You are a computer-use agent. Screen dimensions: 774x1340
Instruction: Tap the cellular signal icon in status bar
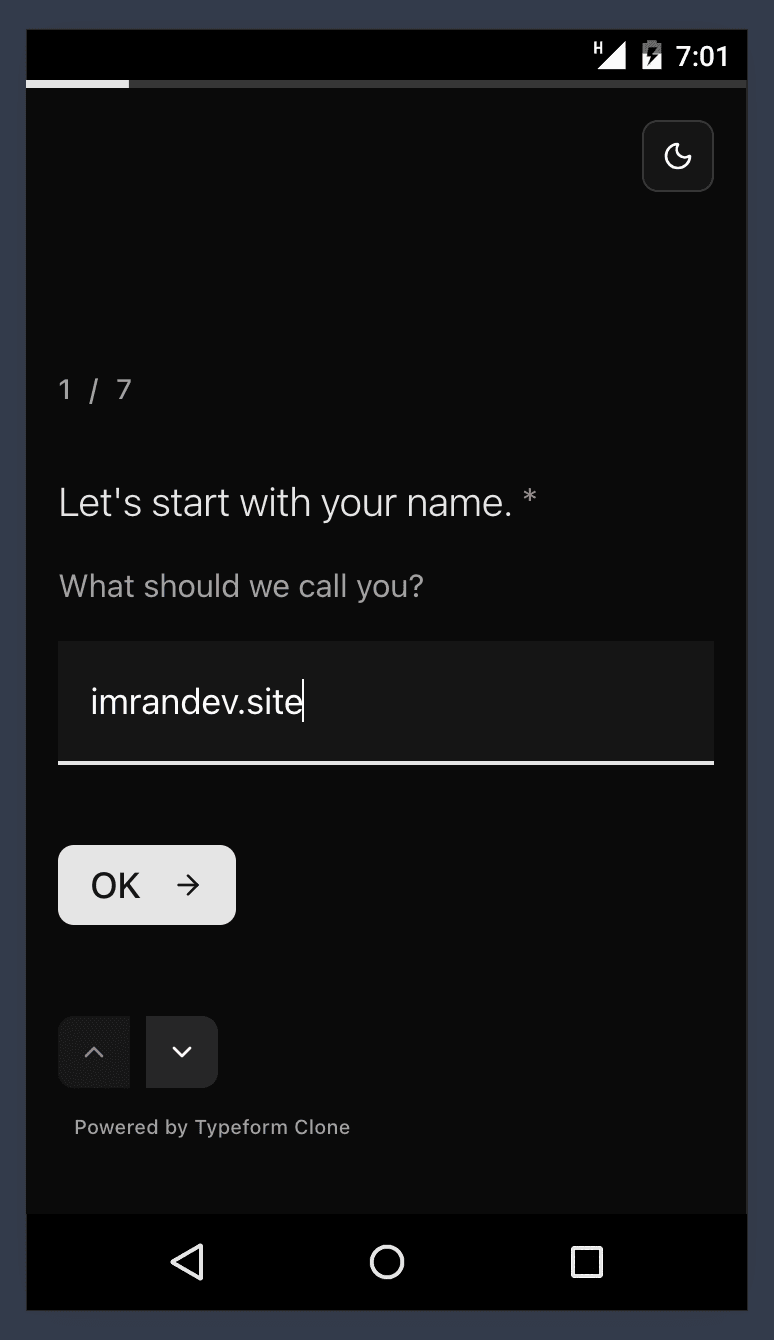click(610, 55)
